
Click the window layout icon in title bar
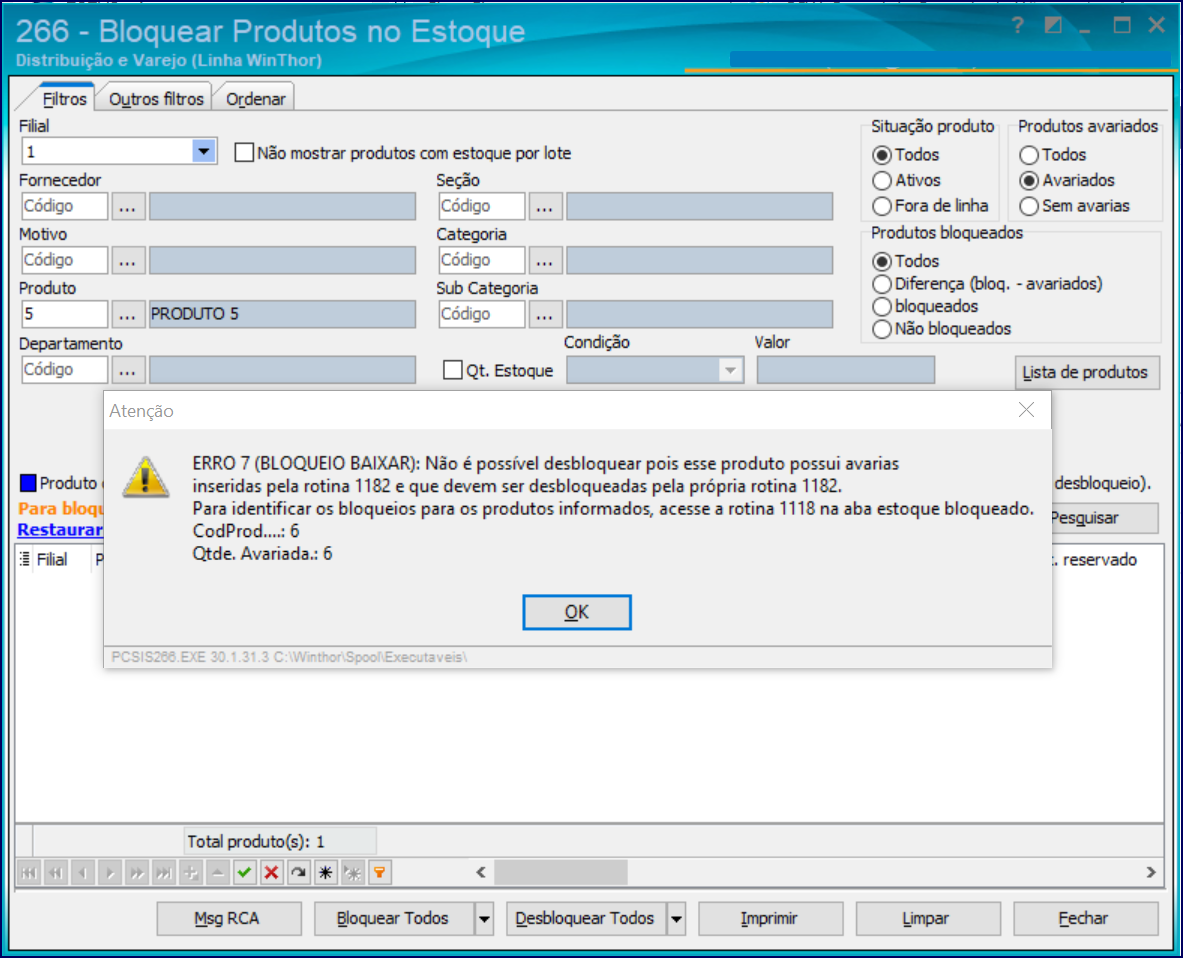(1053, 25)
